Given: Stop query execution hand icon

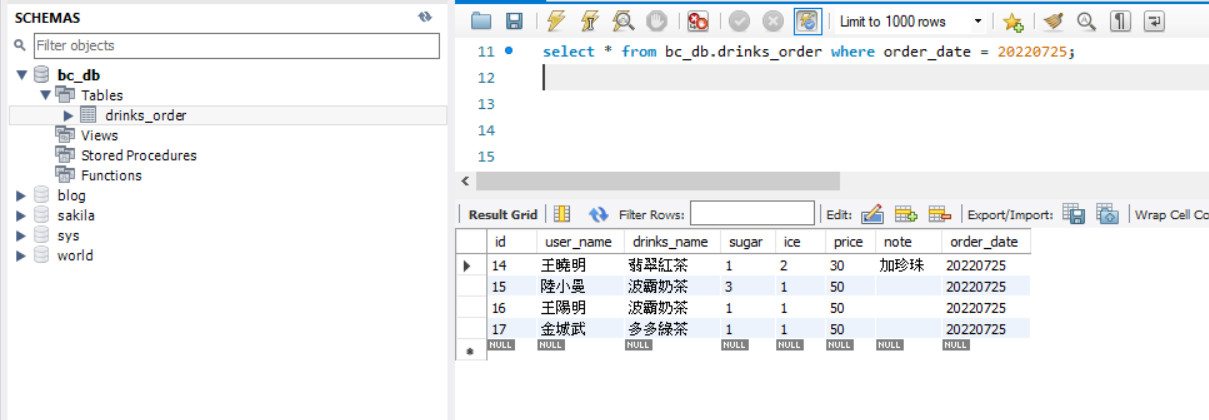Looking at the screenshot, I should pyautogui.click(x=656, y=21).
